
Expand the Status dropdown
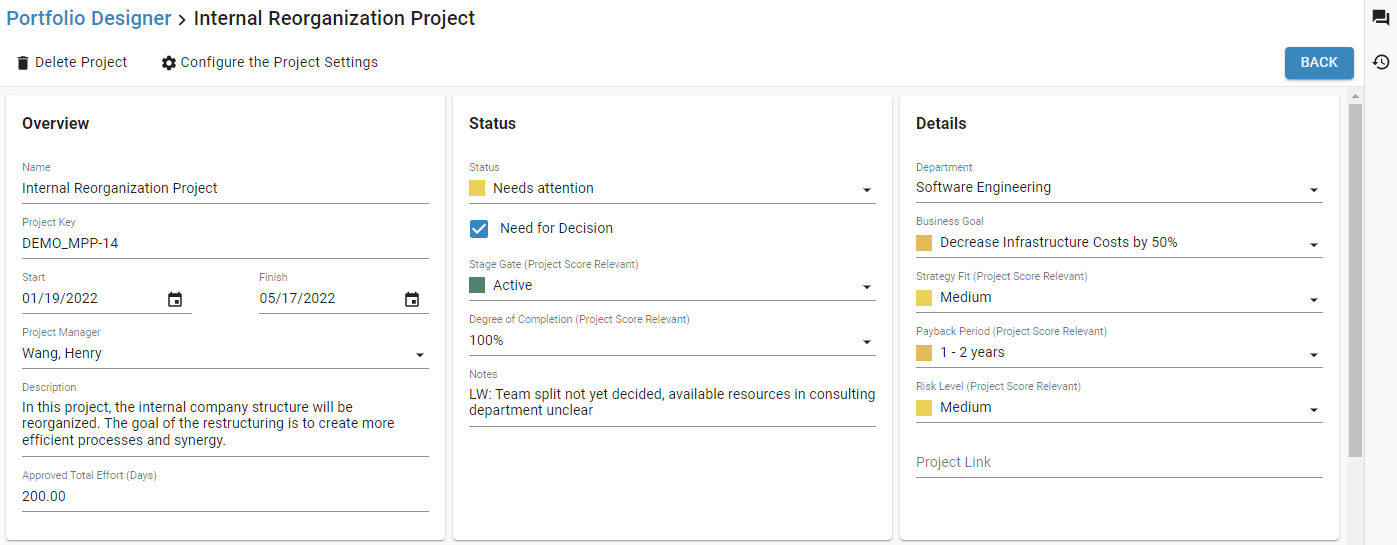[x=672, y=188]
